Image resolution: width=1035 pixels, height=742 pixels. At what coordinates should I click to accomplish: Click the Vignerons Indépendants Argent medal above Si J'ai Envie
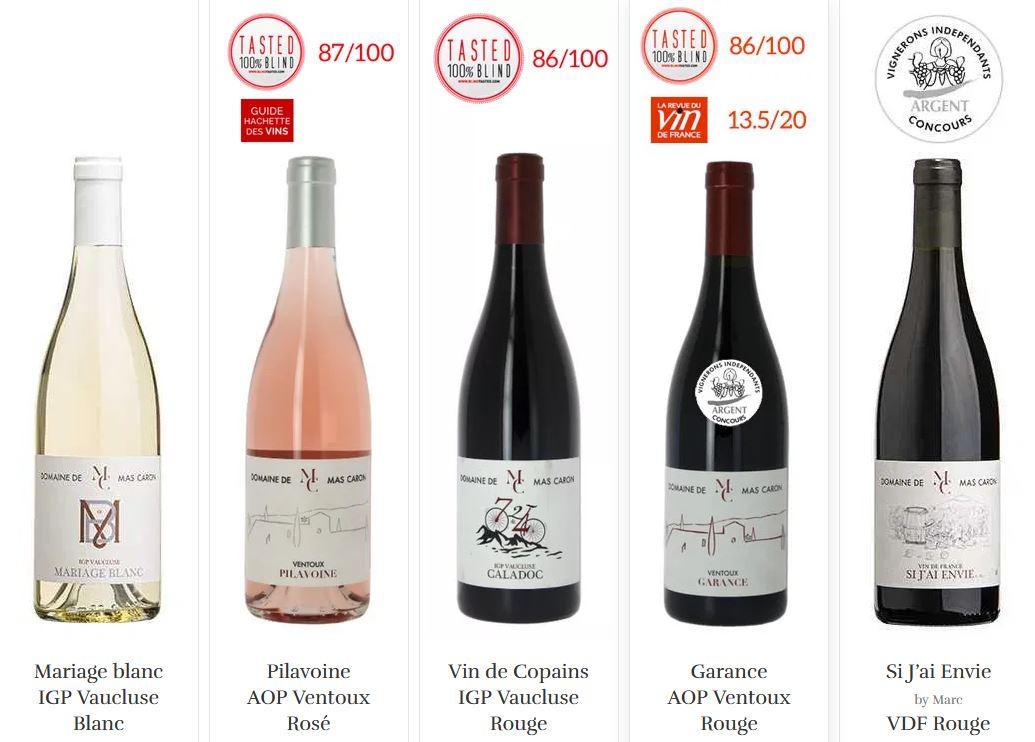coord(939,79)
